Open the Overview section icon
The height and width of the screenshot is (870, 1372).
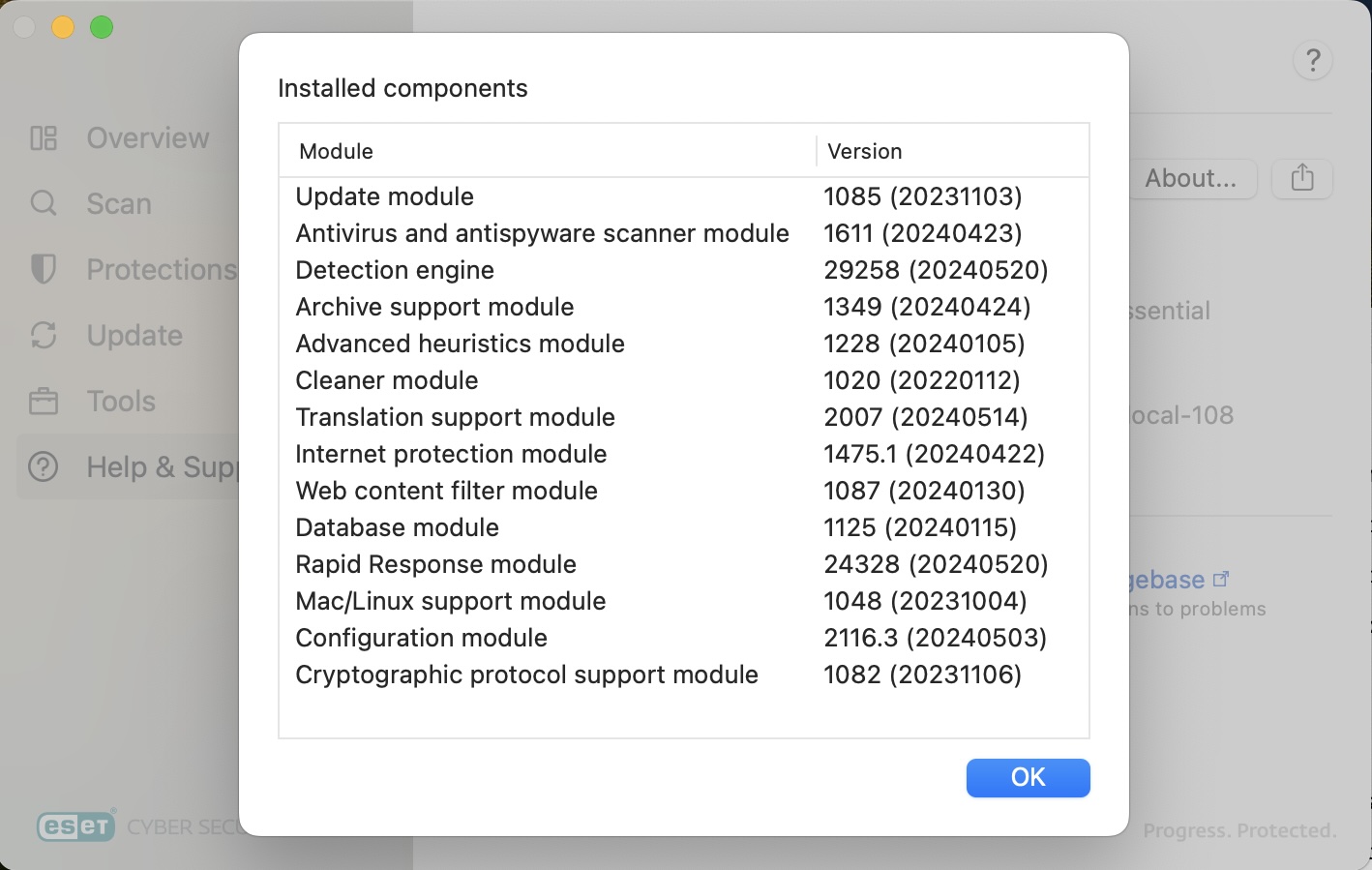[43, 137]
